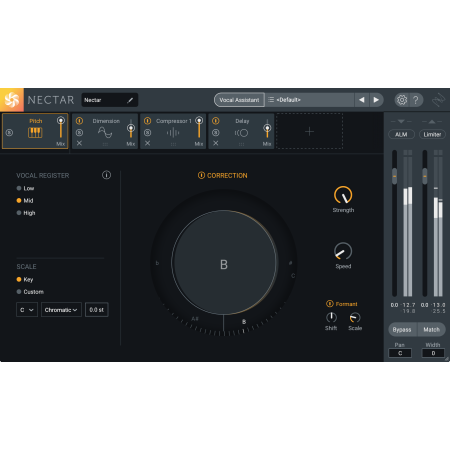Select the Delay module icon
The image size is (450, 450).
[x=241, y=133]
